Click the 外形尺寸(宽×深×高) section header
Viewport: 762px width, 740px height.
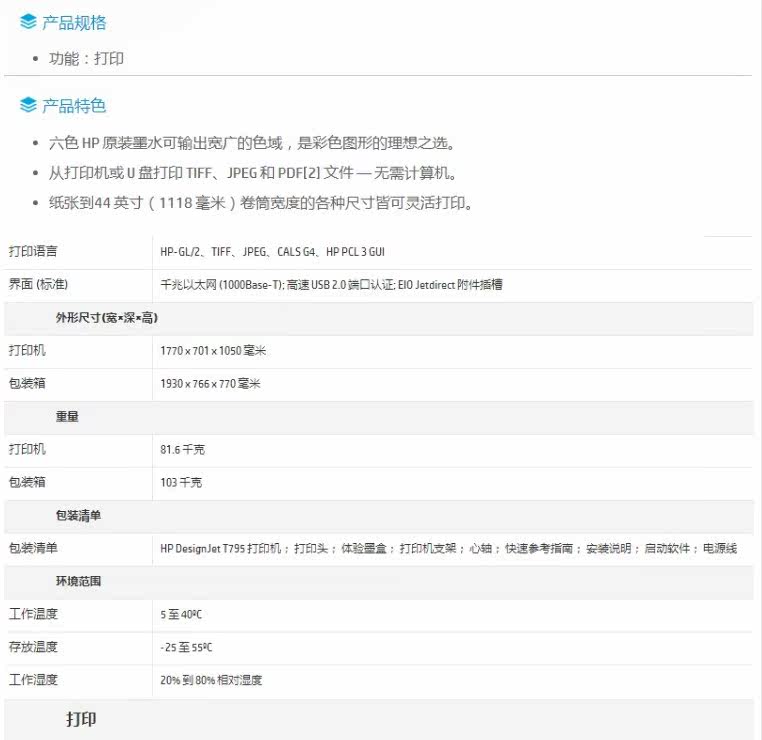106,317
